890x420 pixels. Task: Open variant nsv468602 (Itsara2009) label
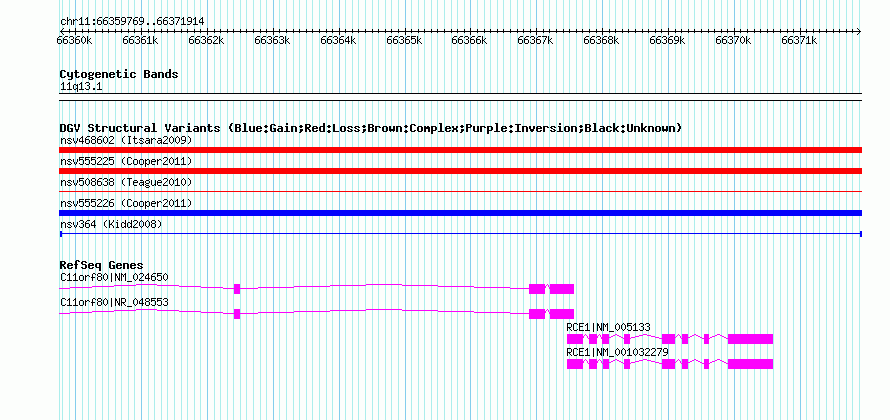tap(126, 140)
